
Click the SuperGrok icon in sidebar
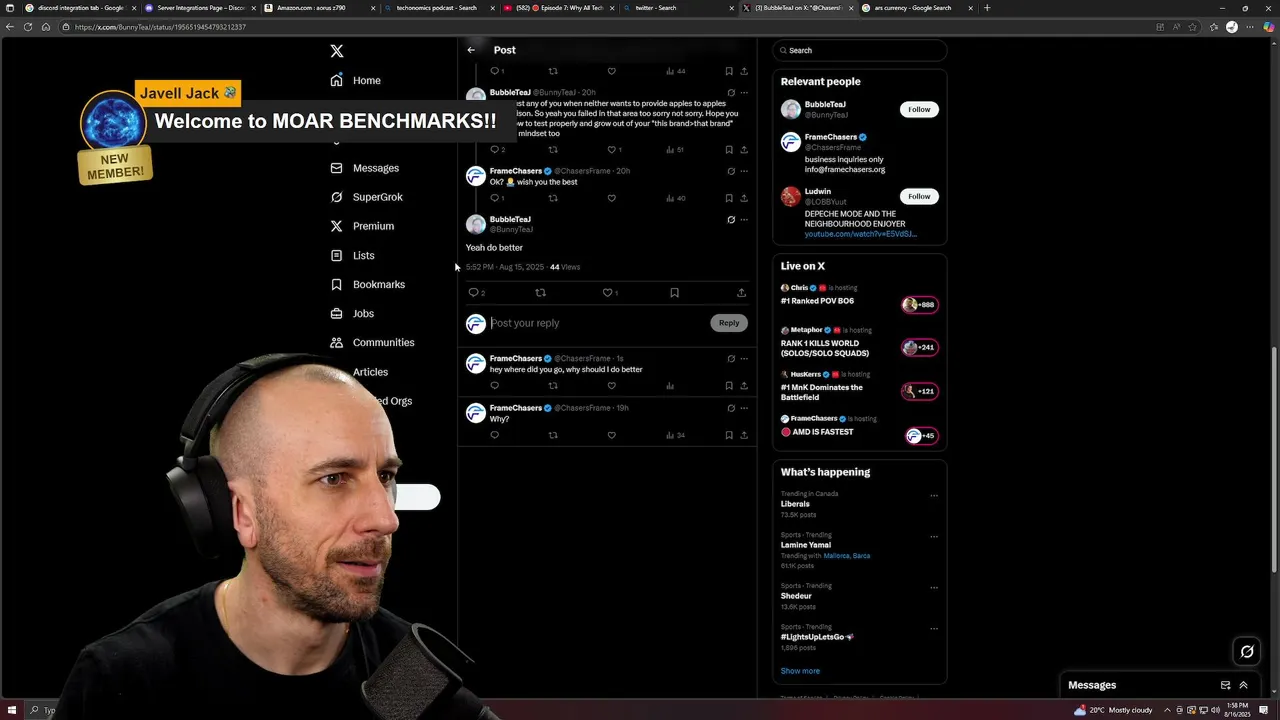point(337,197)
